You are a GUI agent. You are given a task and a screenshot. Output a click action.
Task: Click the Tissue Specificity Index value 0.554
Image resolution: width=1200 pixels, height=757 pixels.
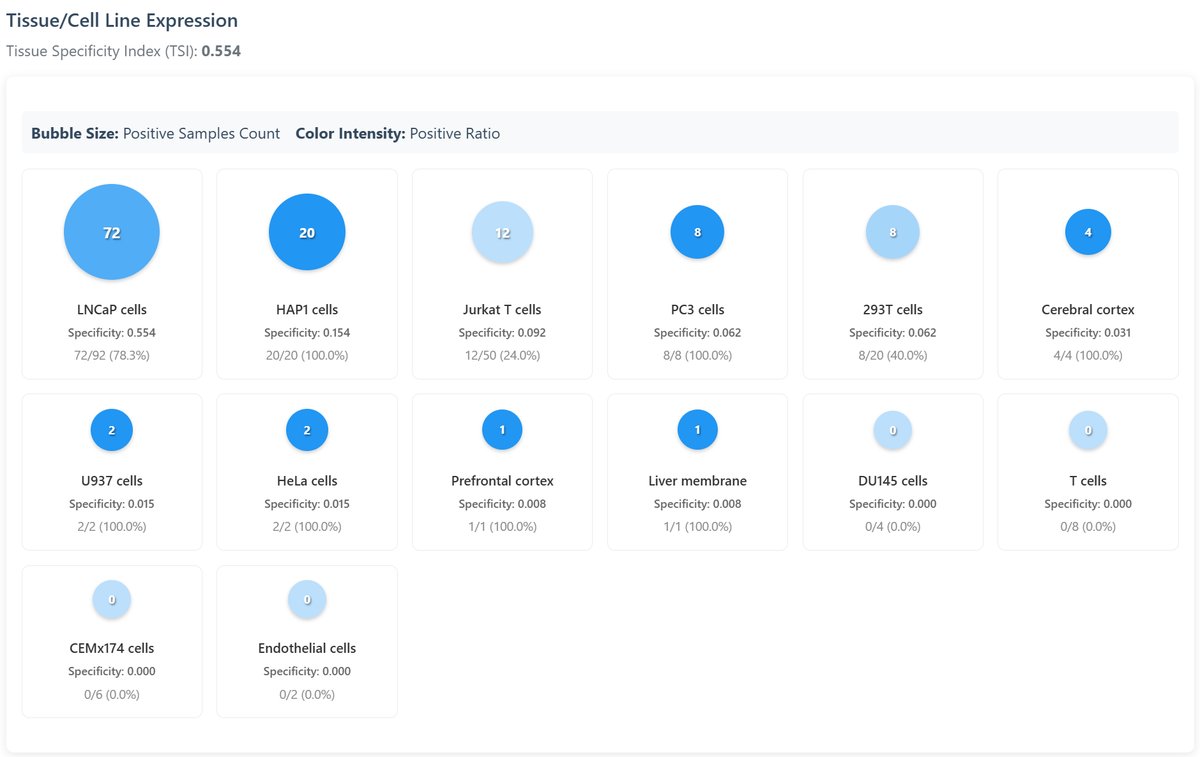(221, 50)
